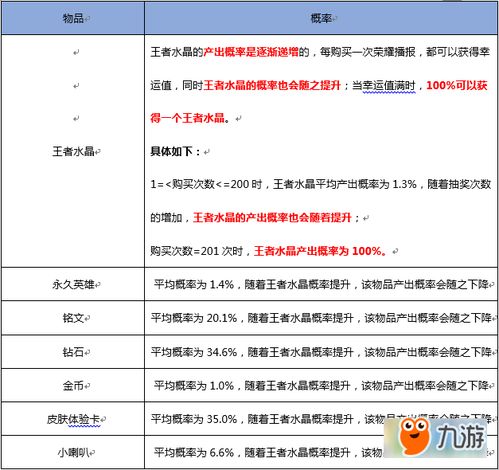Select the 钻石 item cell
The width and height of the screenshot is (499, 470).
[x=73, y=352]
